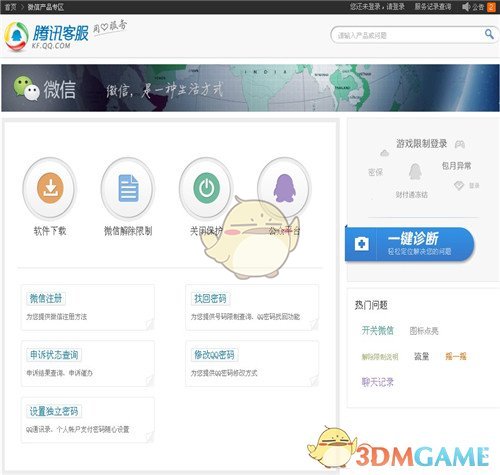Open the purple penguin 公众平台 icon
This screenshot has width=500, height=475.
284,188
